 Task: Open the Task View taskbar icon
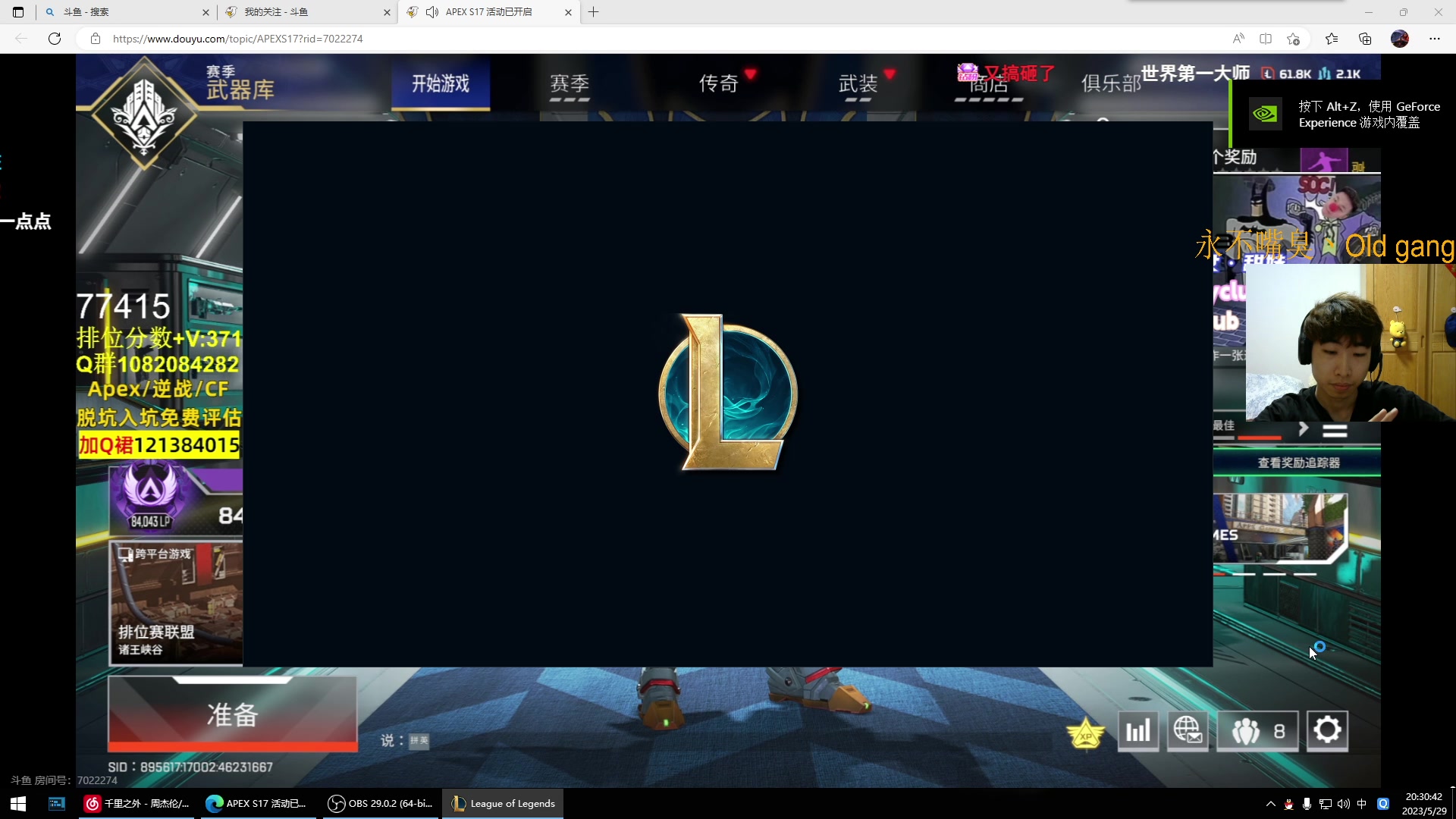[57, 803]
